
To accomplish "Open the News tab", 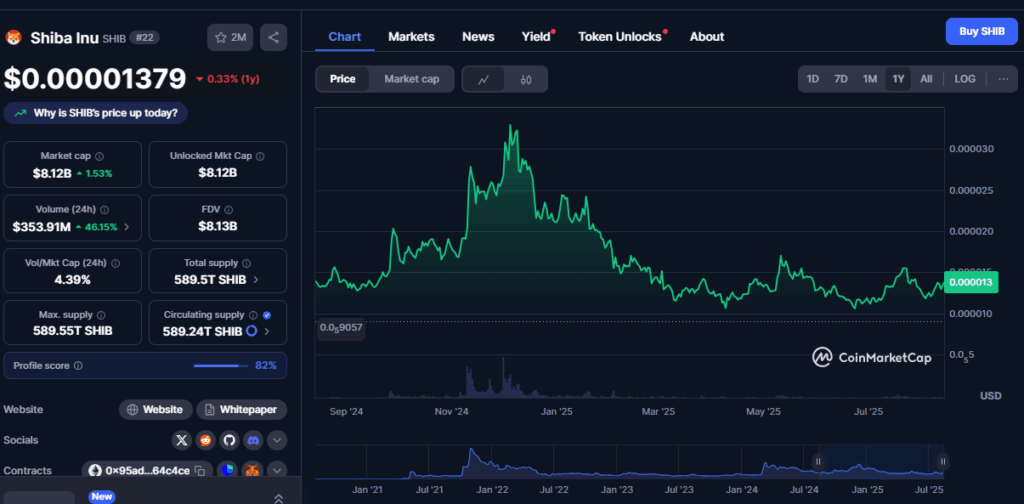I will click(478, 37).
